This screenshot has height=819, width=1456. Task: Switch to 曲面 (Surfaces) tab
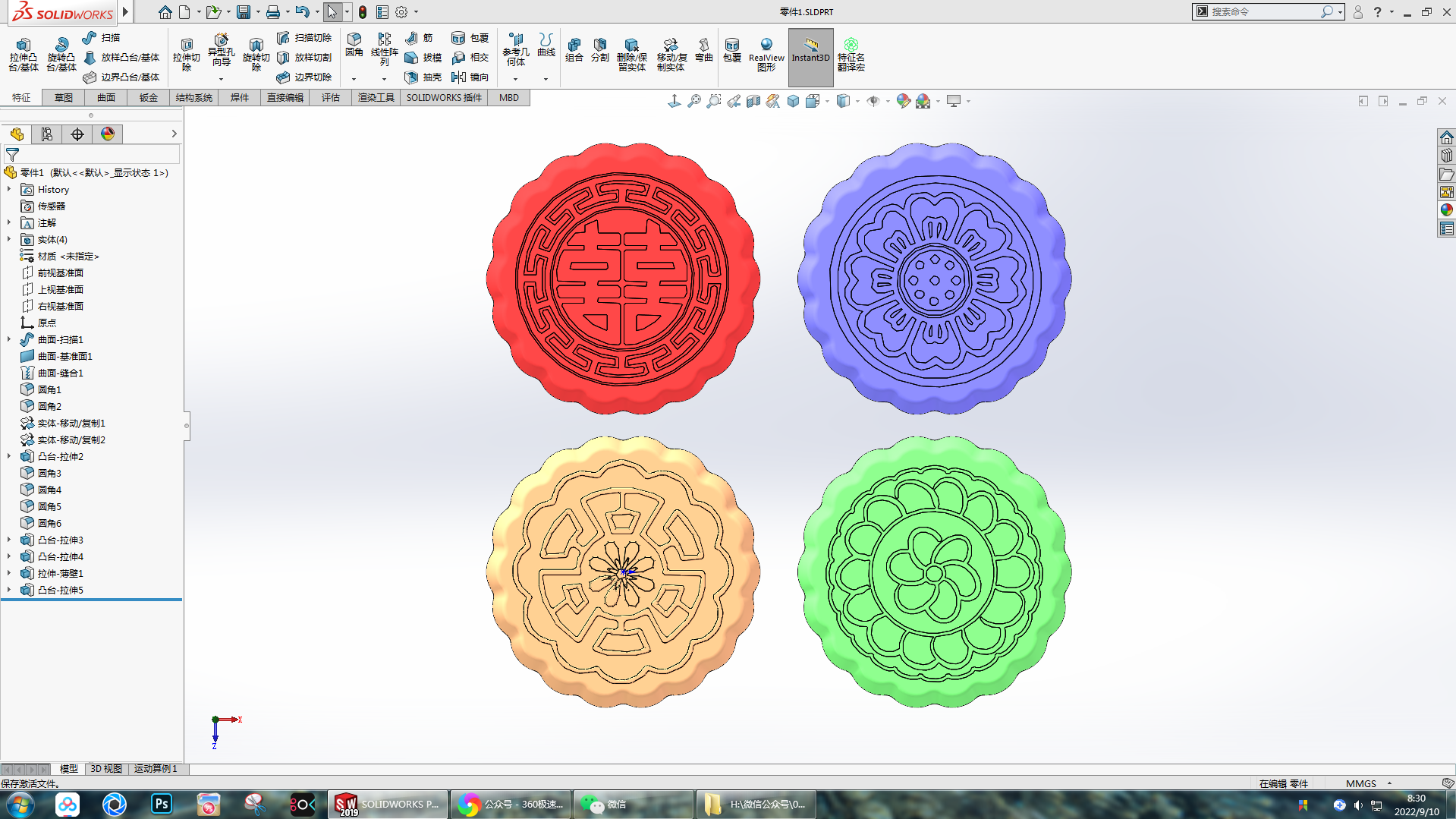coord(106,98)
